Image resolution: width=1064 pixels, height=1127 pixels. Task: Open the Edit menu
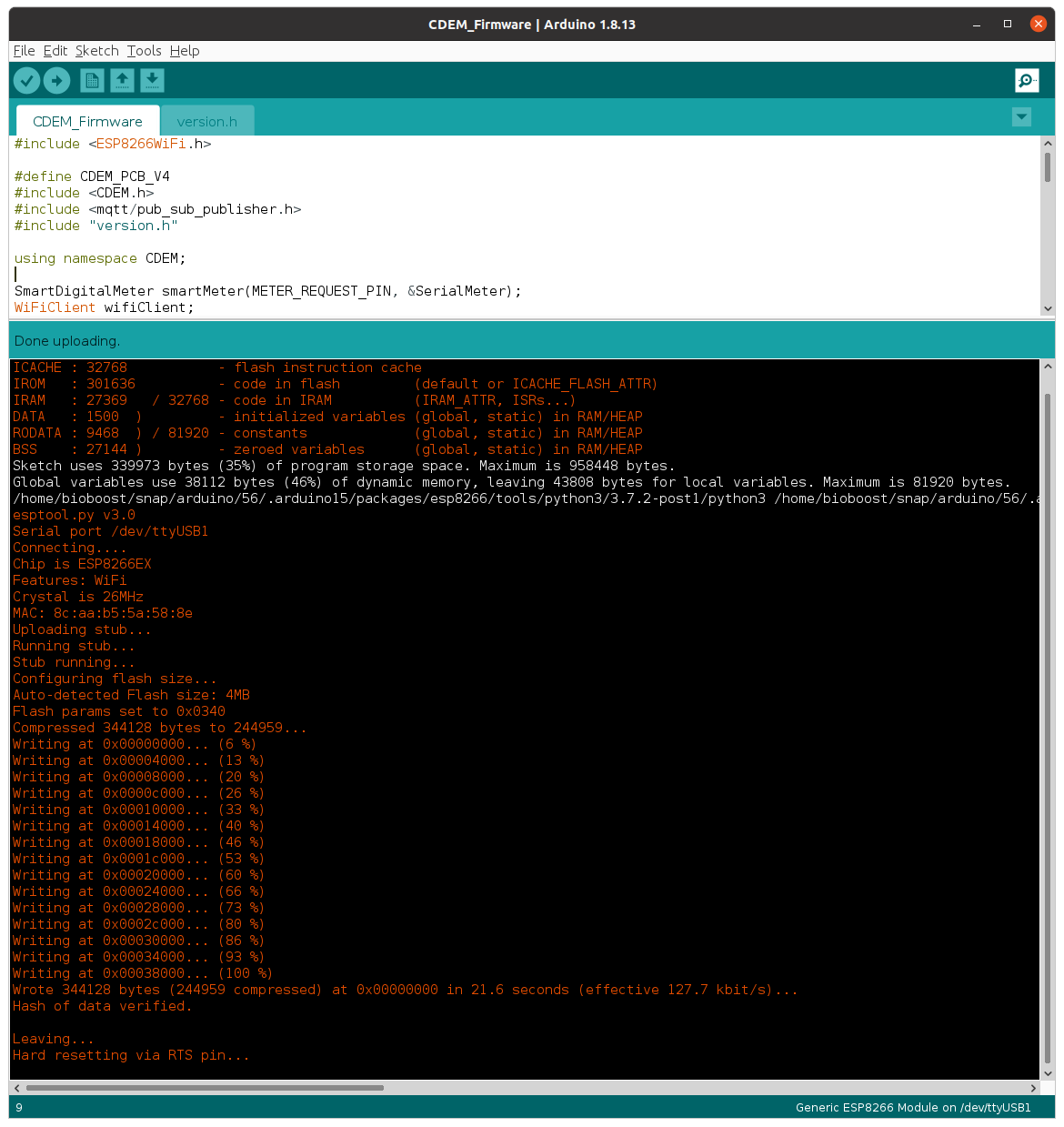coord(55,51)
